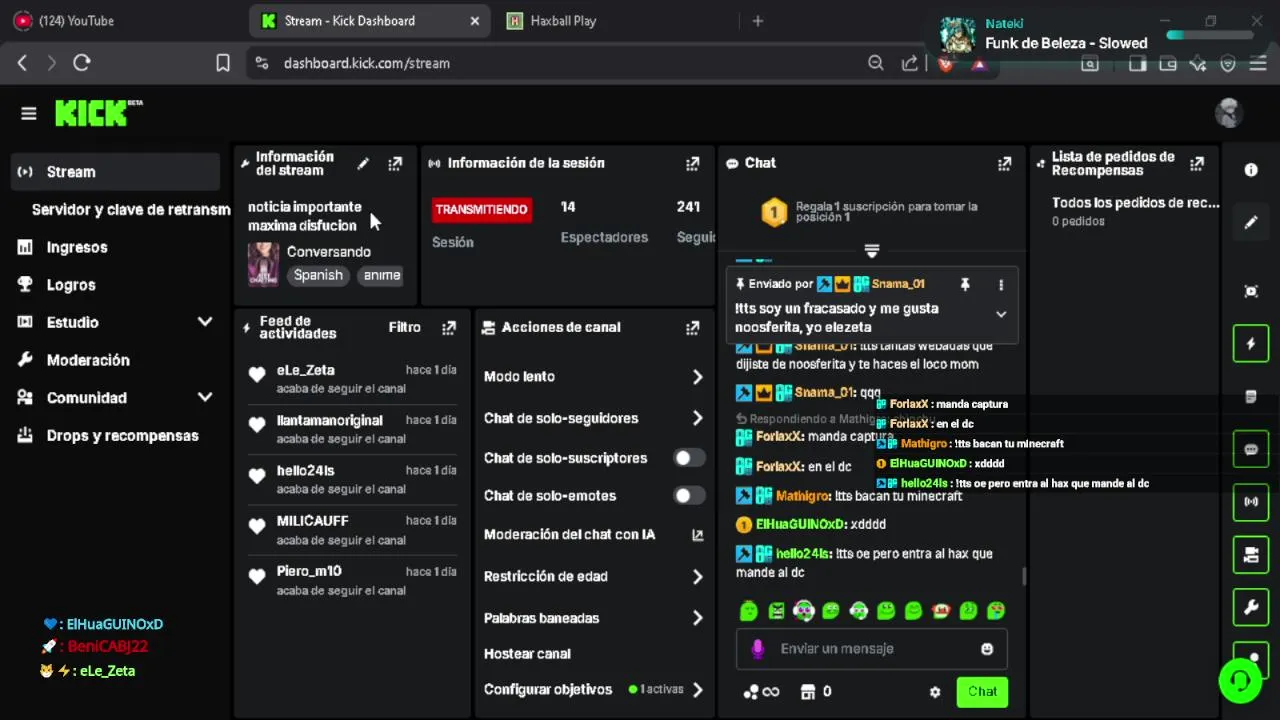Click the focus frame icon in the right sidebar

tap(1251, 291)
